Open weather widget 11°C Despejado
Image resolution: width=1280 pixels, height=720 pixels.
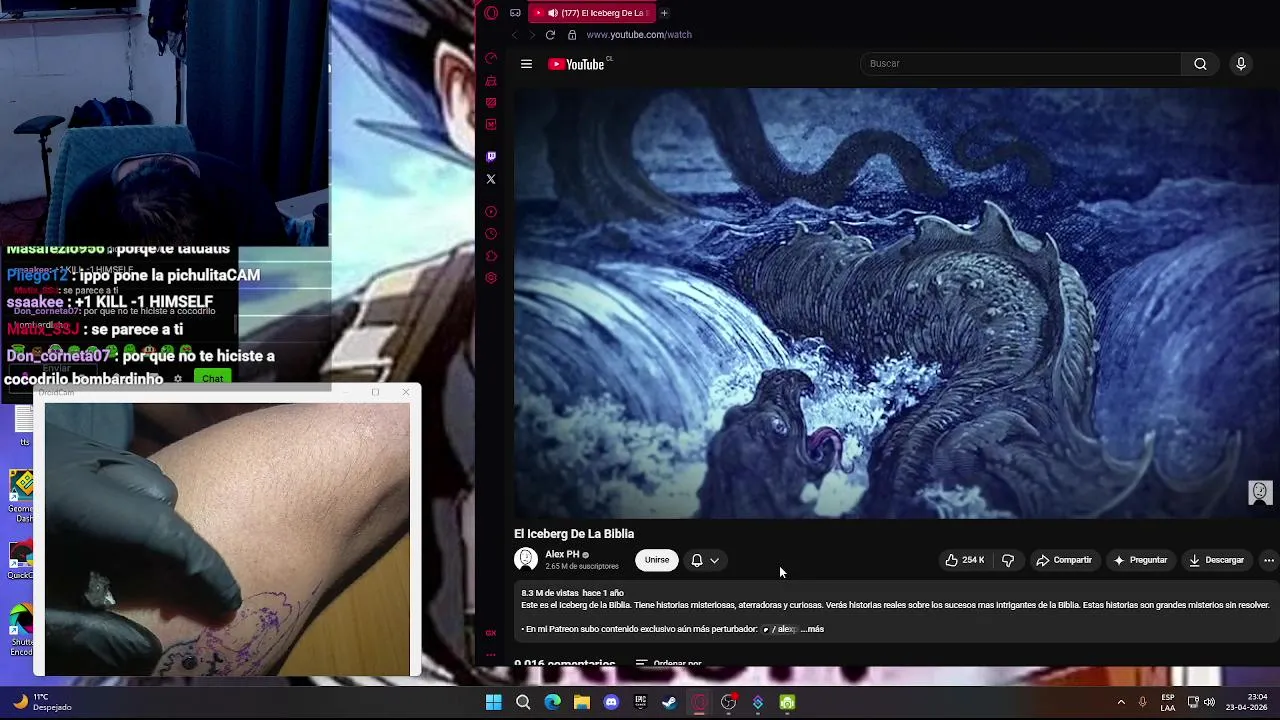42,702
